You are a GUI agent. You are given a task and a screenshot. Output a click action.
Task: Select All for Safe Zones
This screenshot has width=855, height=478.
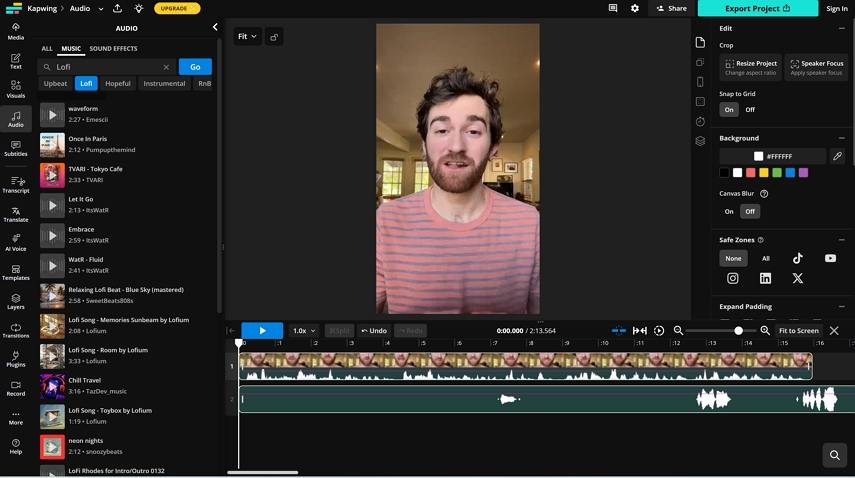[766, 258]
